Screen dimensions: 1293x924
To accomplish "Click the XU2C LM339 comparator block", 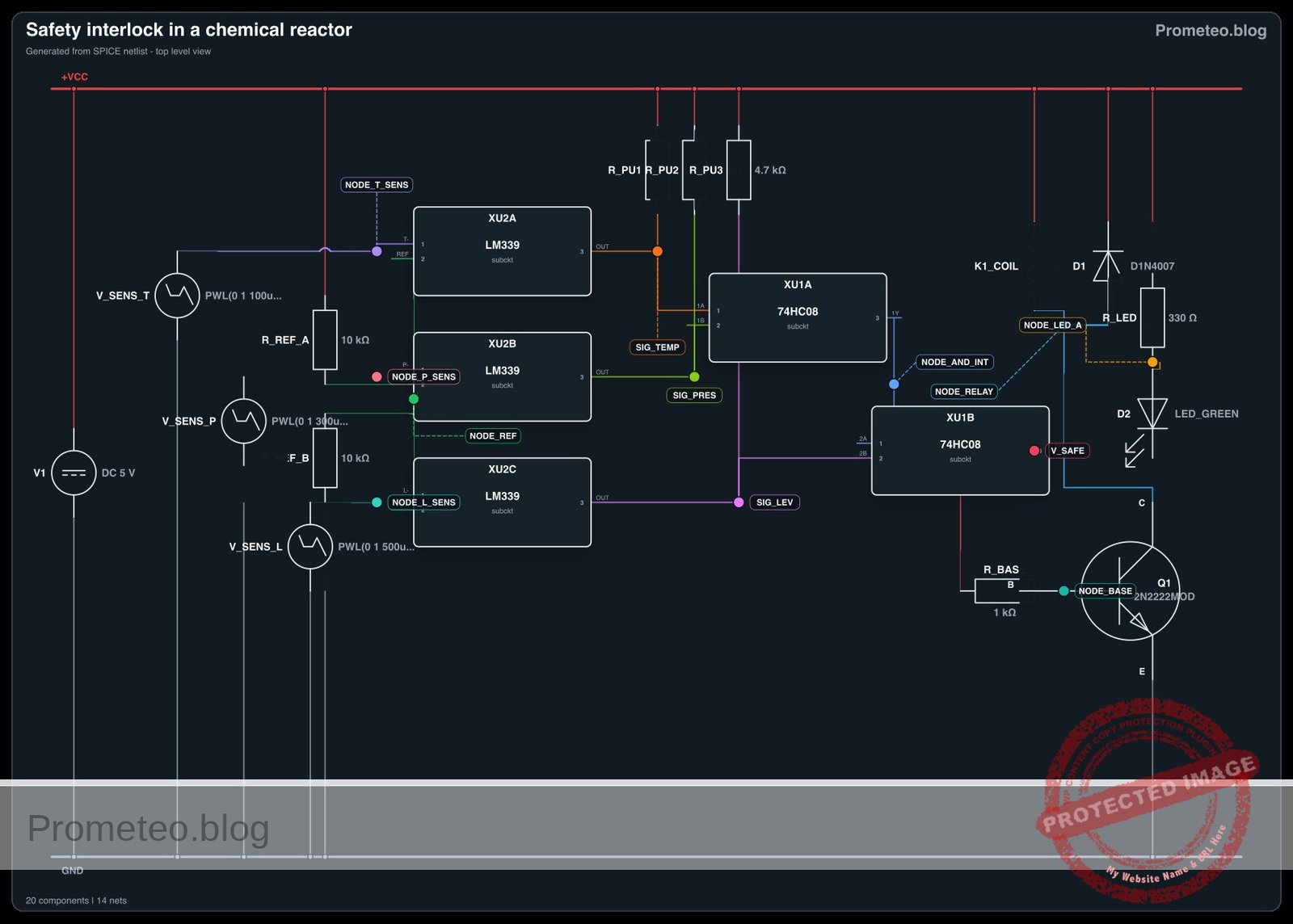I will [x=502, y=502].
